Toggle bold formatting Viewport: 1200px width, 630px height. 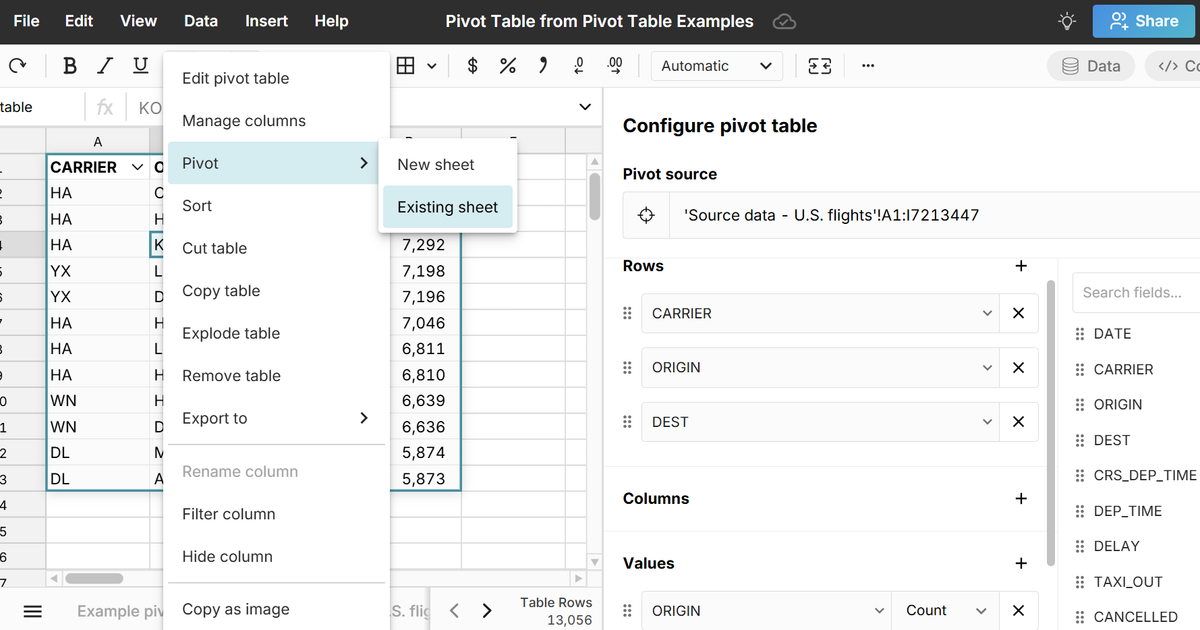[x=70, y=66]
